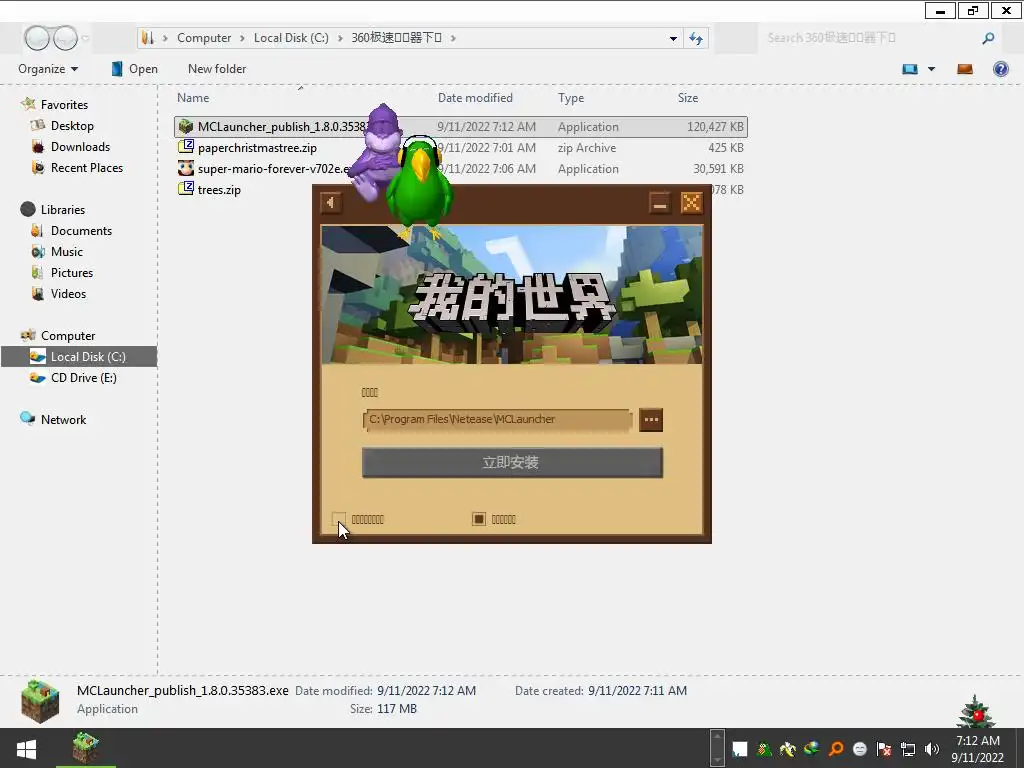Click the taskbar clock showing 7:12 AM
Viewport: 1024px width, 768px height.
coord(978,748)
